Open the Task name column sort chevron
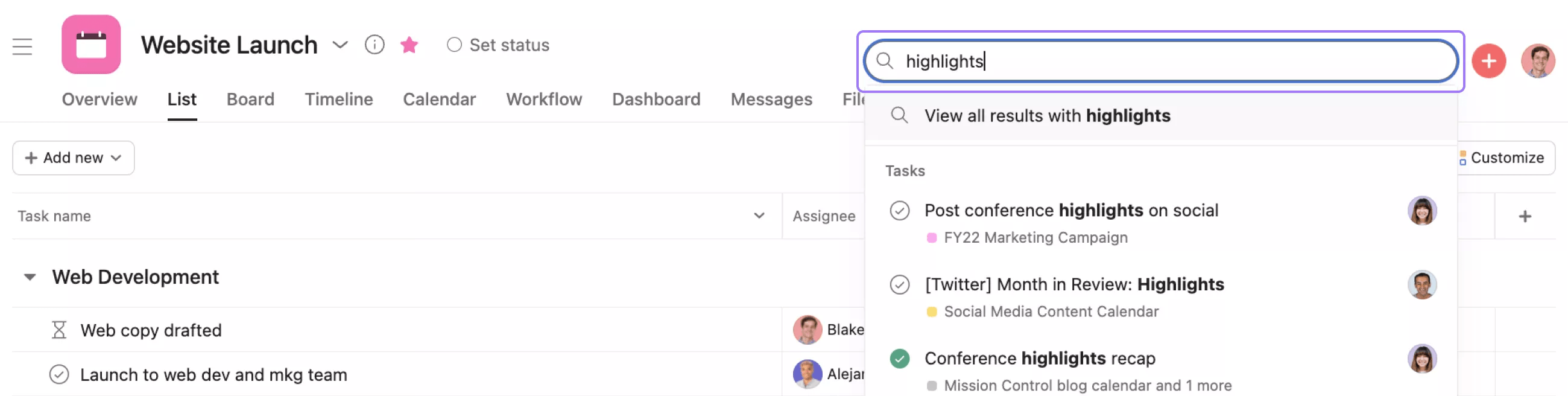This screenshot has width=1568, height=396. pos(759,216)
